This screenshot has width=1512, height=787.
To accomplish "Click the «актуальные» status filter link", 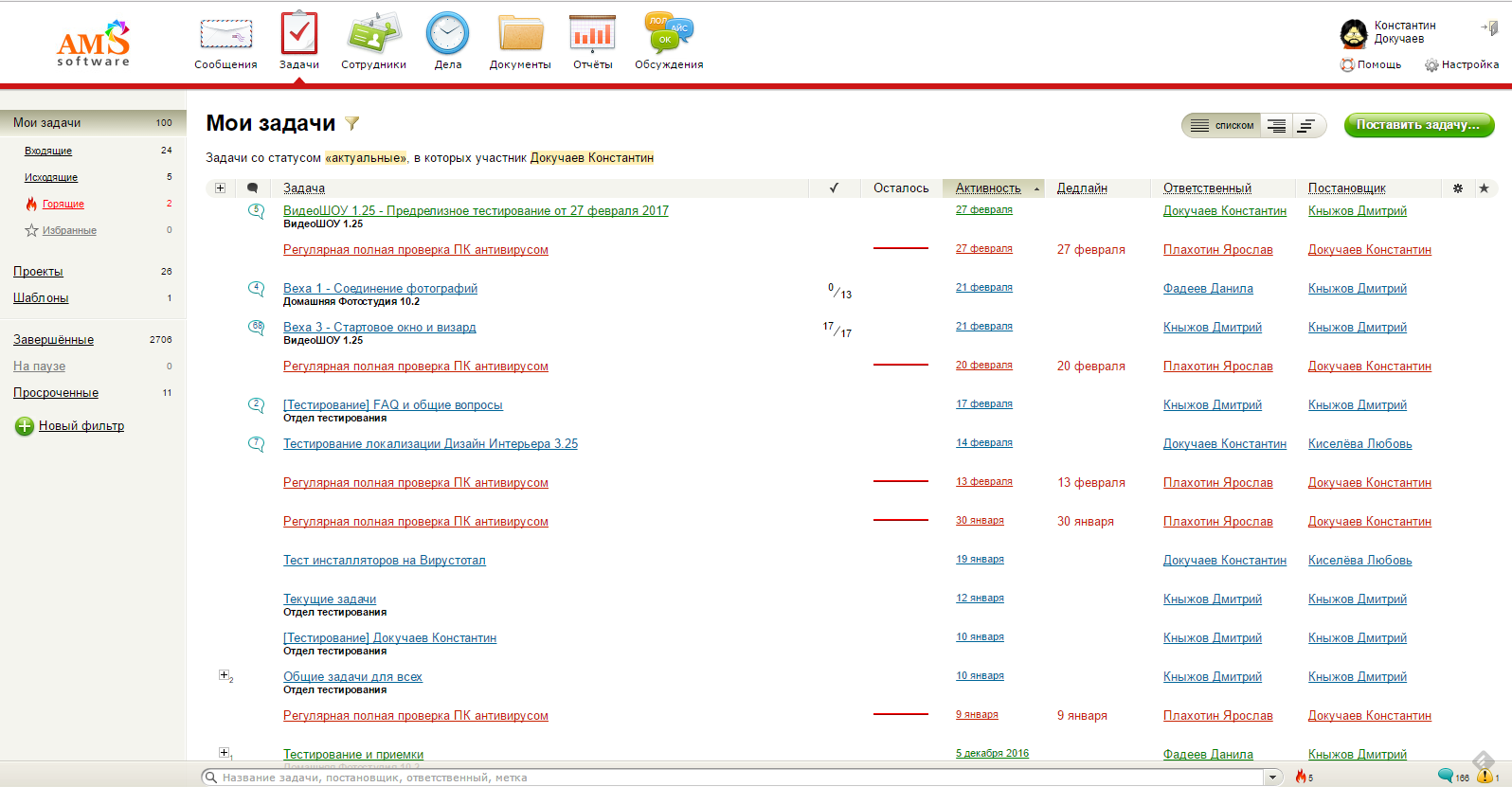I will (366, 158).
